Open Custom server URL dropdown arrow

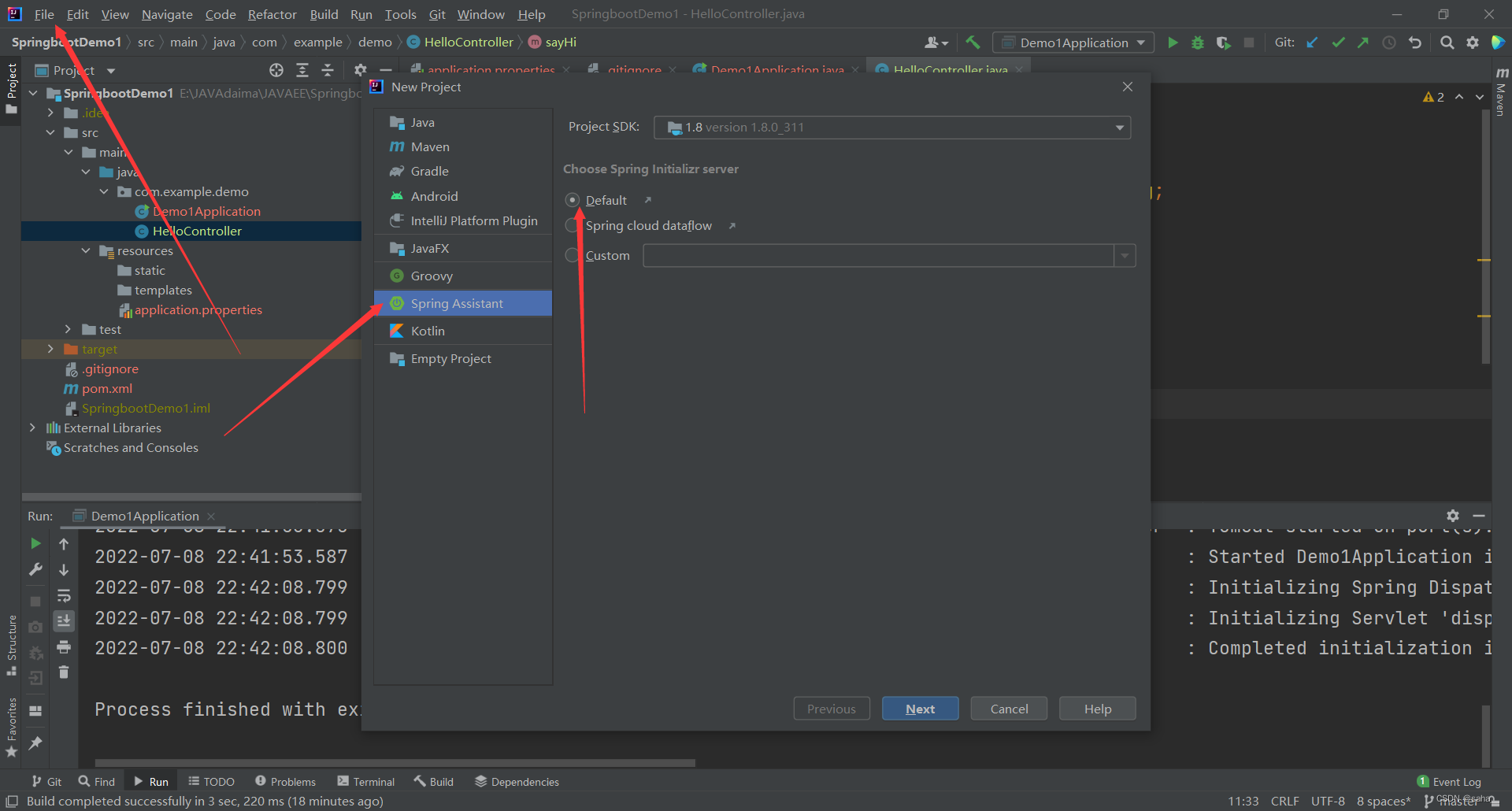1125,255
